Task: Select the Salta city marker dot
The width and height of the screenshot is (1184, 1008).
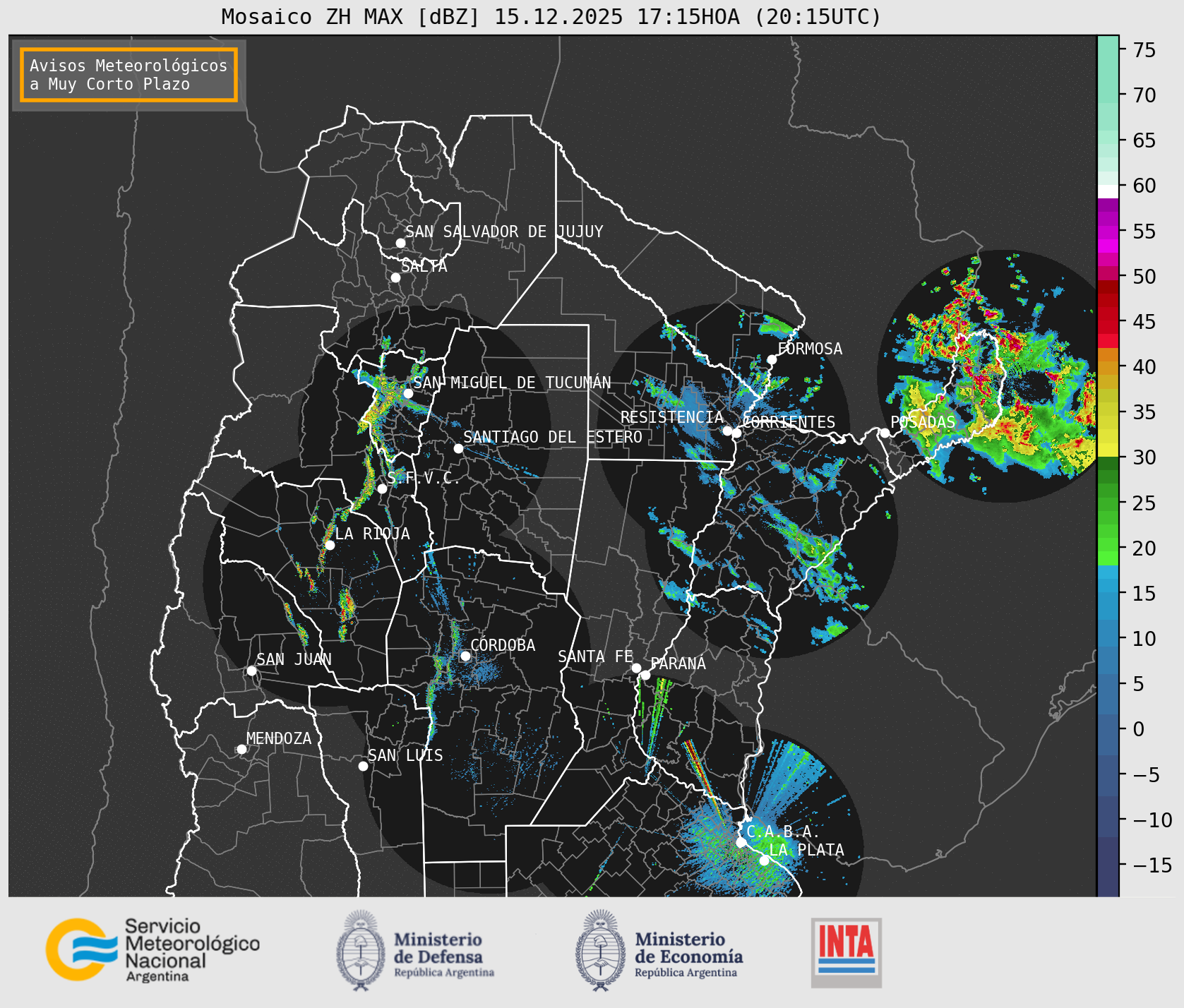Action: pyautogui.click(x=396, y=277)
